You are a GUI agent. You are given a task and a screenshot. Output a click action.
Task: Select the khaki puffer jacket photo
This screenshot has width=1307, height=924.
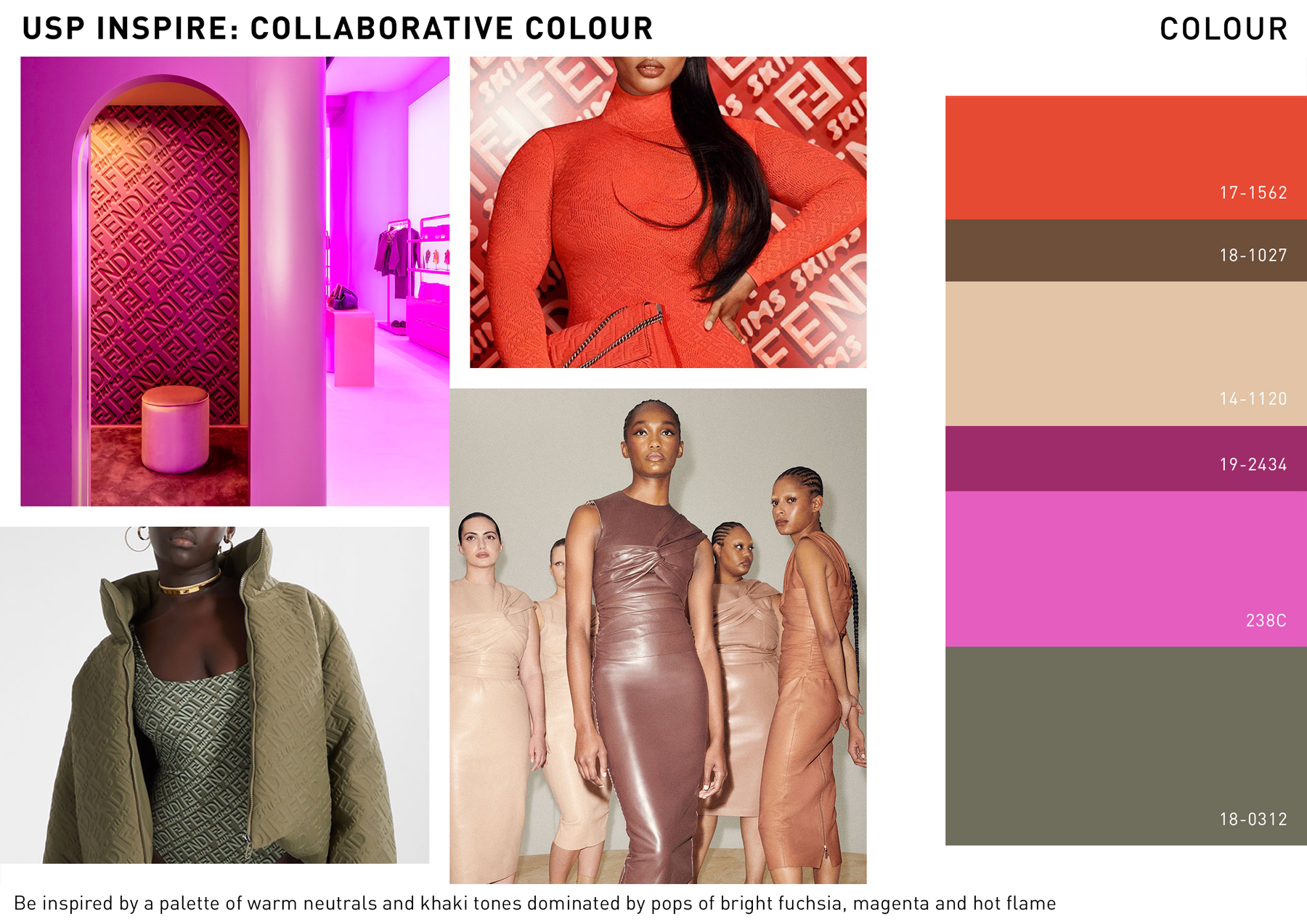coord(214,695)
